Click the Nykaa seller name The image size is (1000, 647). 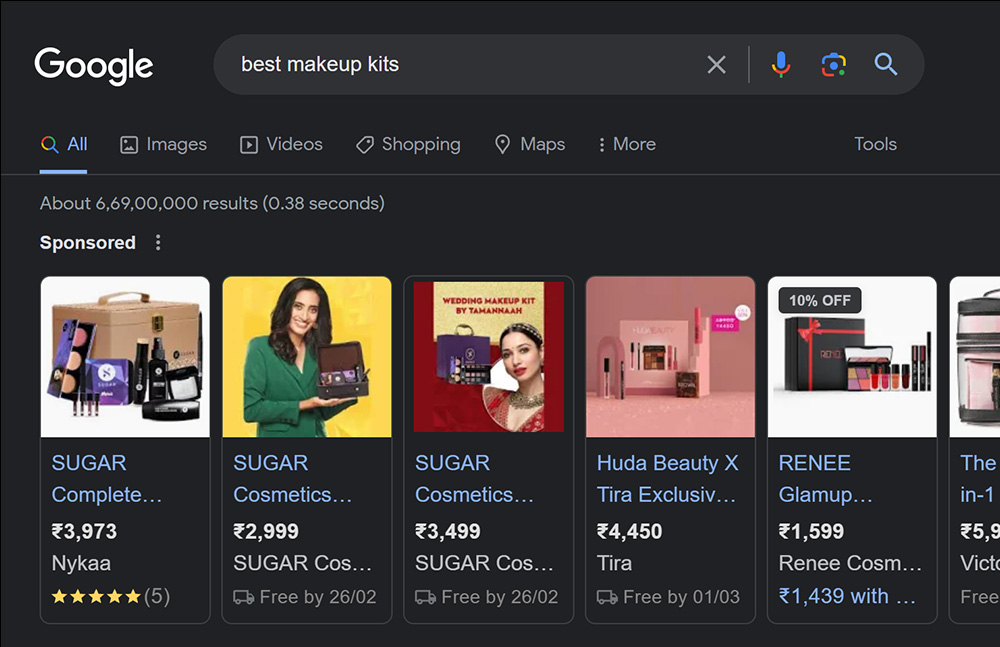tap(74, 563)
